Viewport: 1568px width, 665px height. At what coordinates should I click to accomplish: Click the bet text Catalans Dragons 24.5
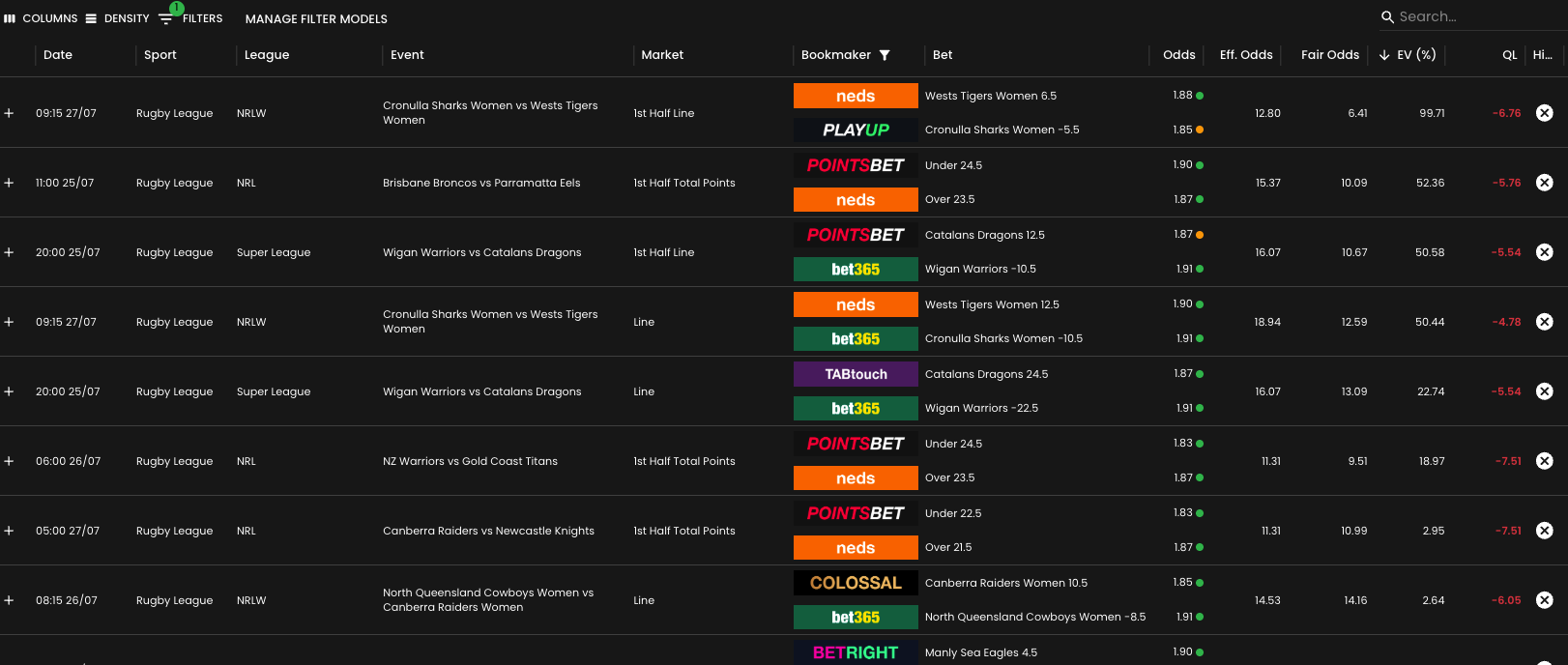tap(986, 374)
